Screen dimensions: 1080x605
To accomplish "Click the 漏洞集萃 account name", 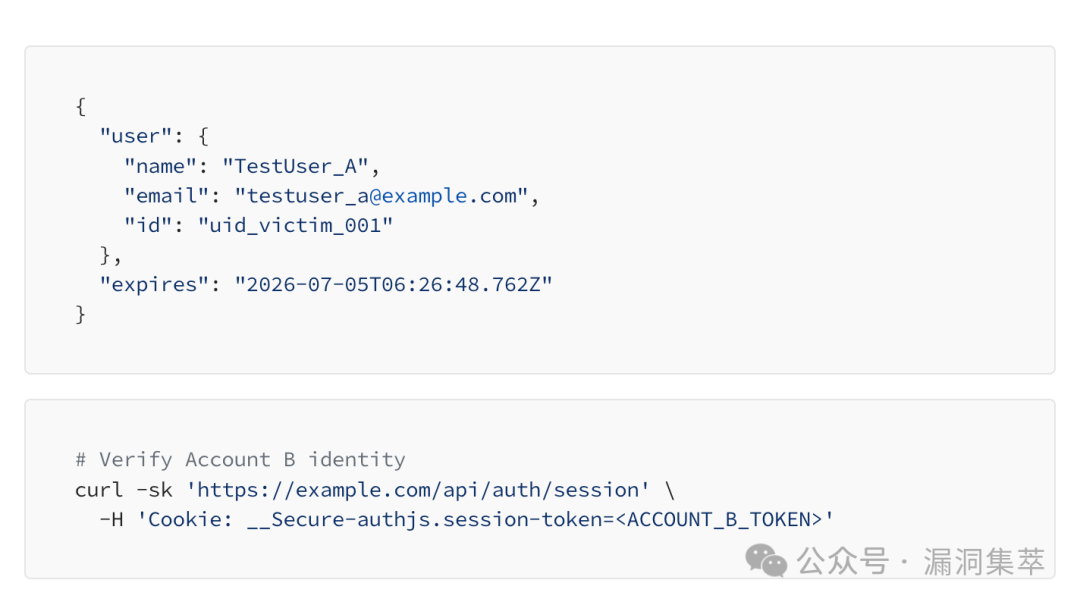I will (984, 562).
